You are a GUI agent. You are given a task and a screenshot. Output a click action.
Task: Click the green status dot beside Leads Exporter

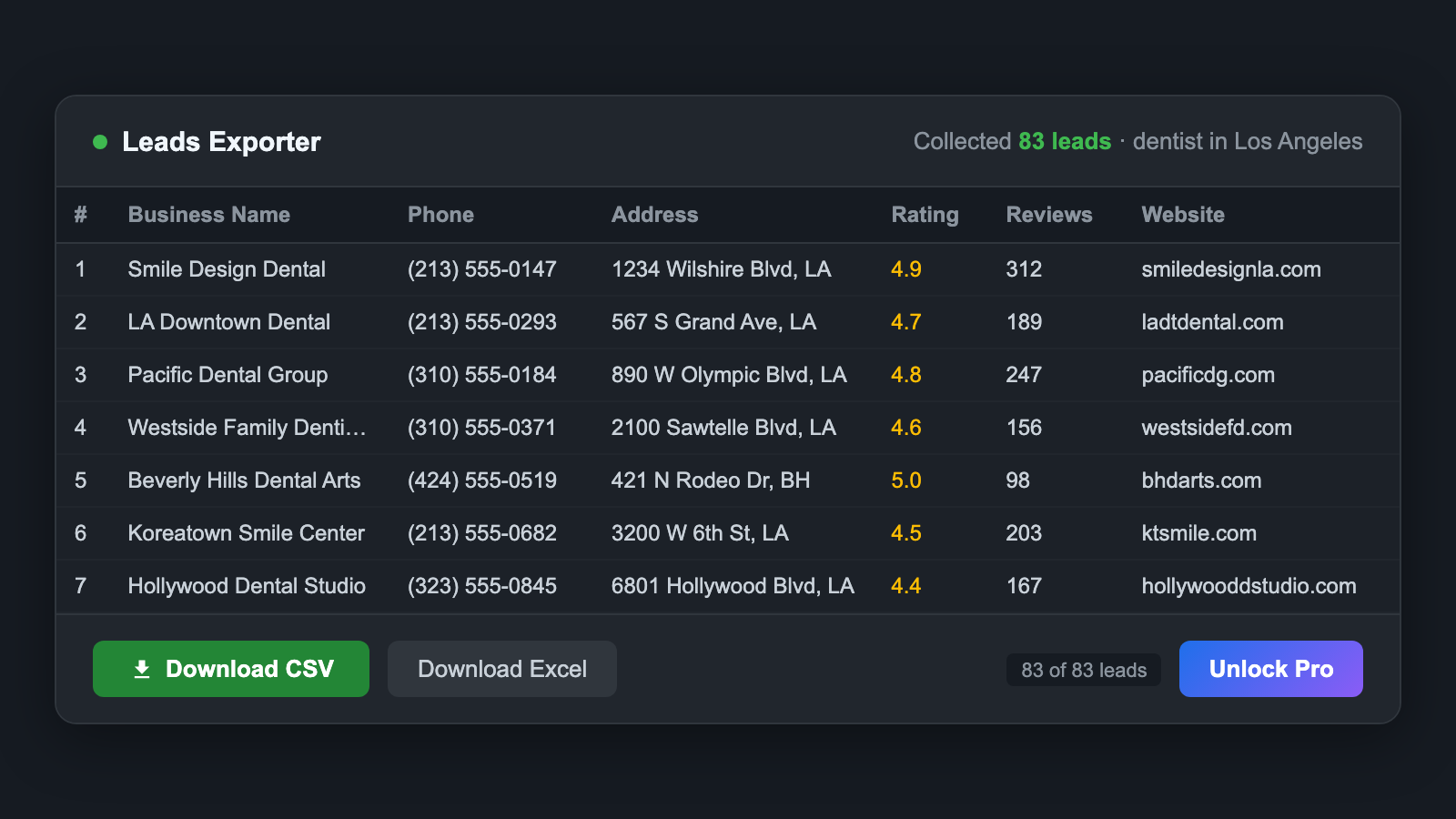click(x=100, y=142)
